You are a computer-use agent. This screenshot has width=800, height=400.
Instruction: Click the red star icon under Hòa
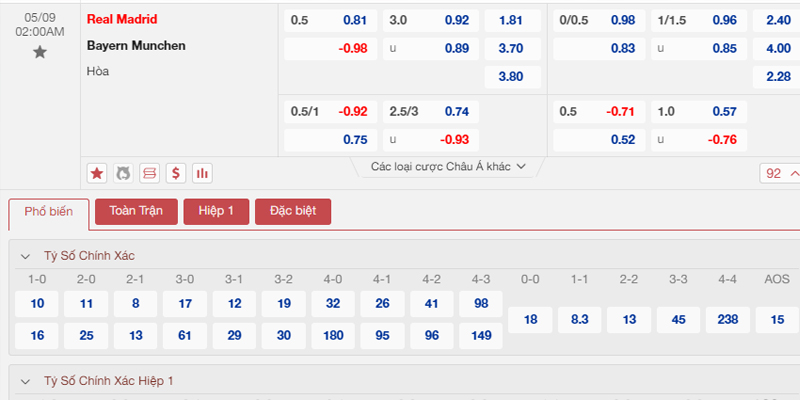click(x=96, y=173)
